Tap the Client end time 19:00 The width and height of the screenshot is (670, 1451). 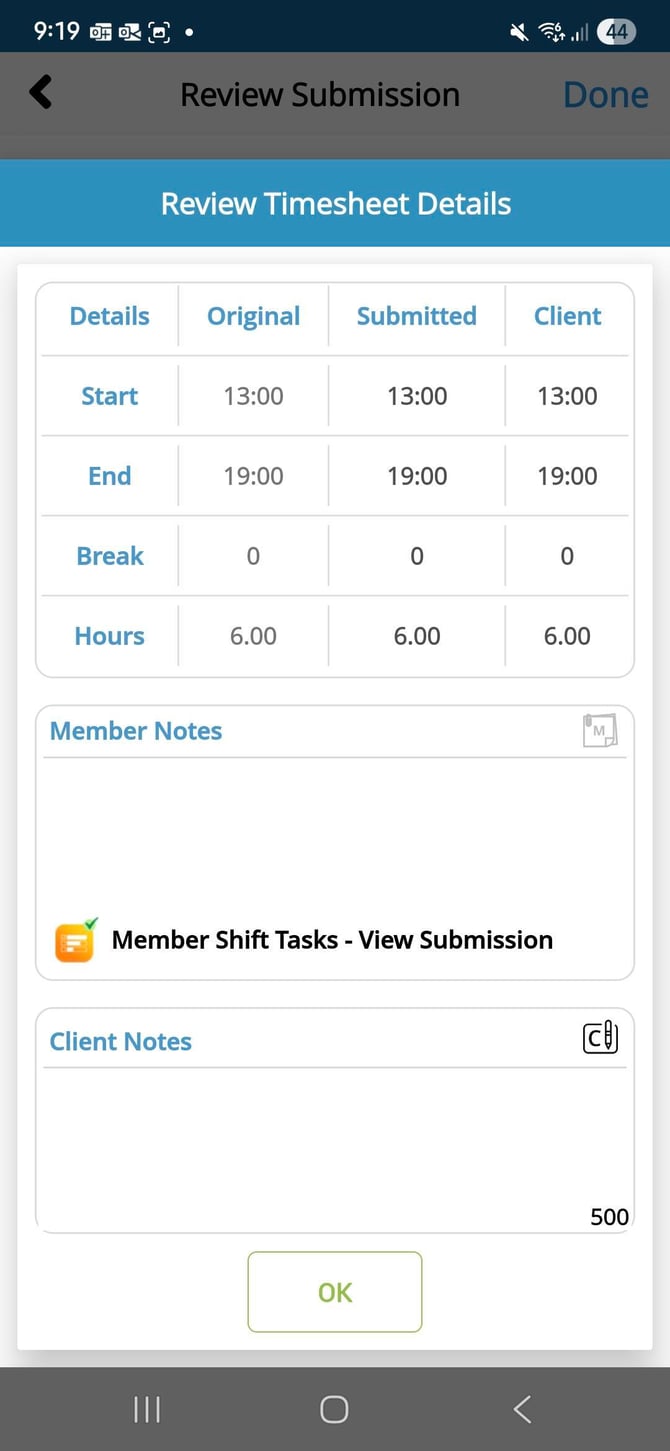point(567,477)
